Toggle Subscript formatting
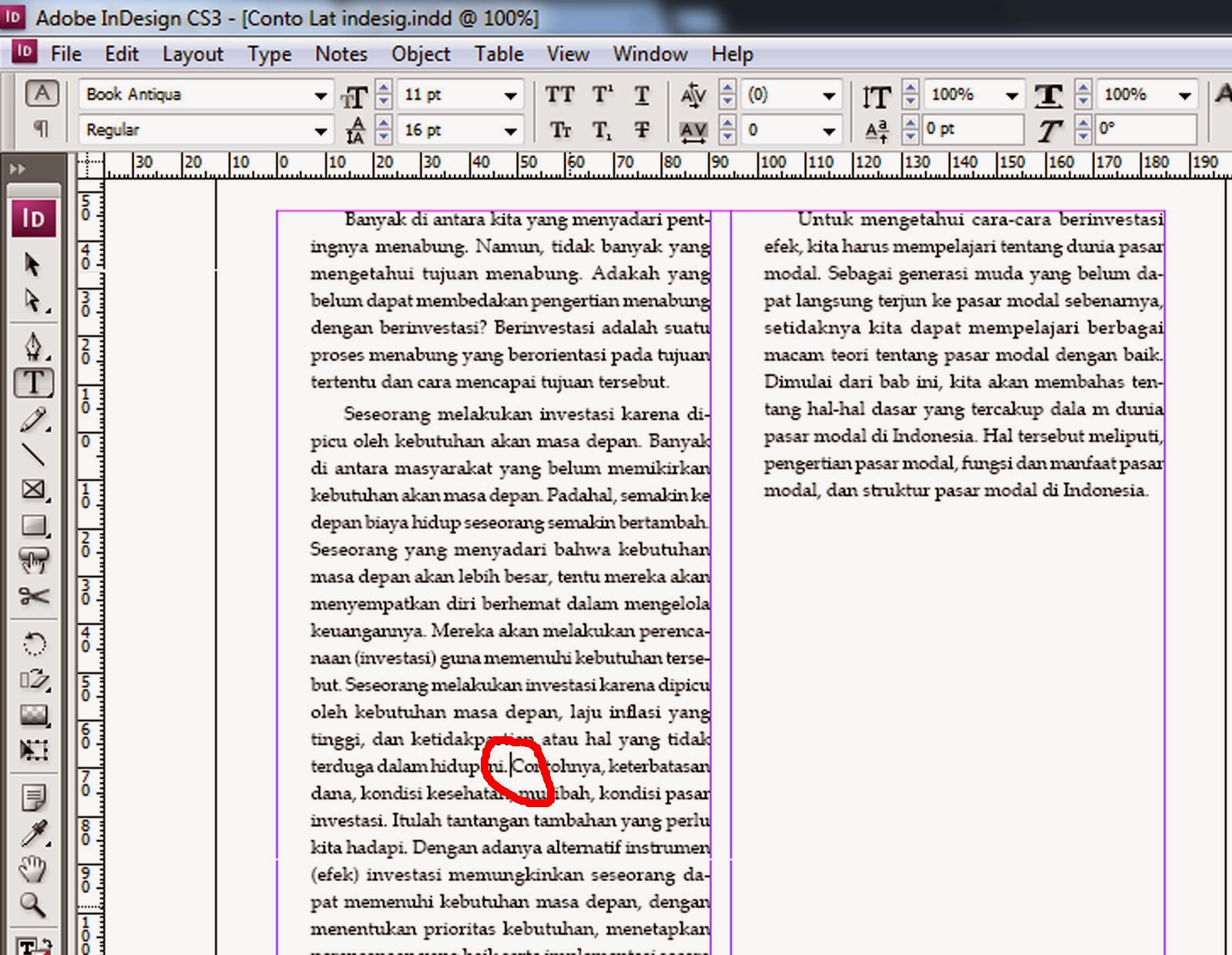Screen dimensions: 1232x955 pos(603,130)
